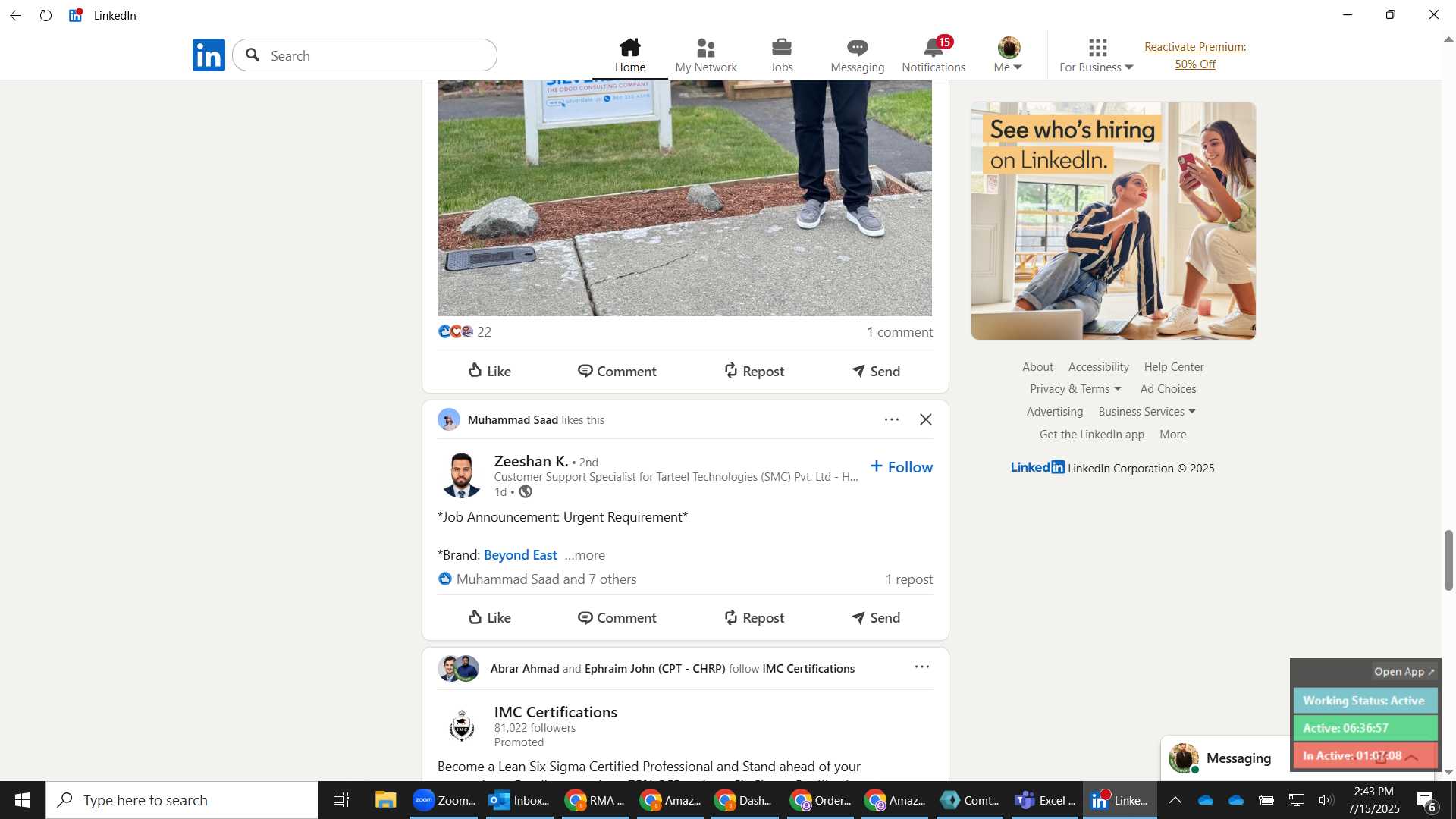Expand the For Business menu
Image resolution: width=1456 pixels, height=819 pixels.
(1097, 55)
